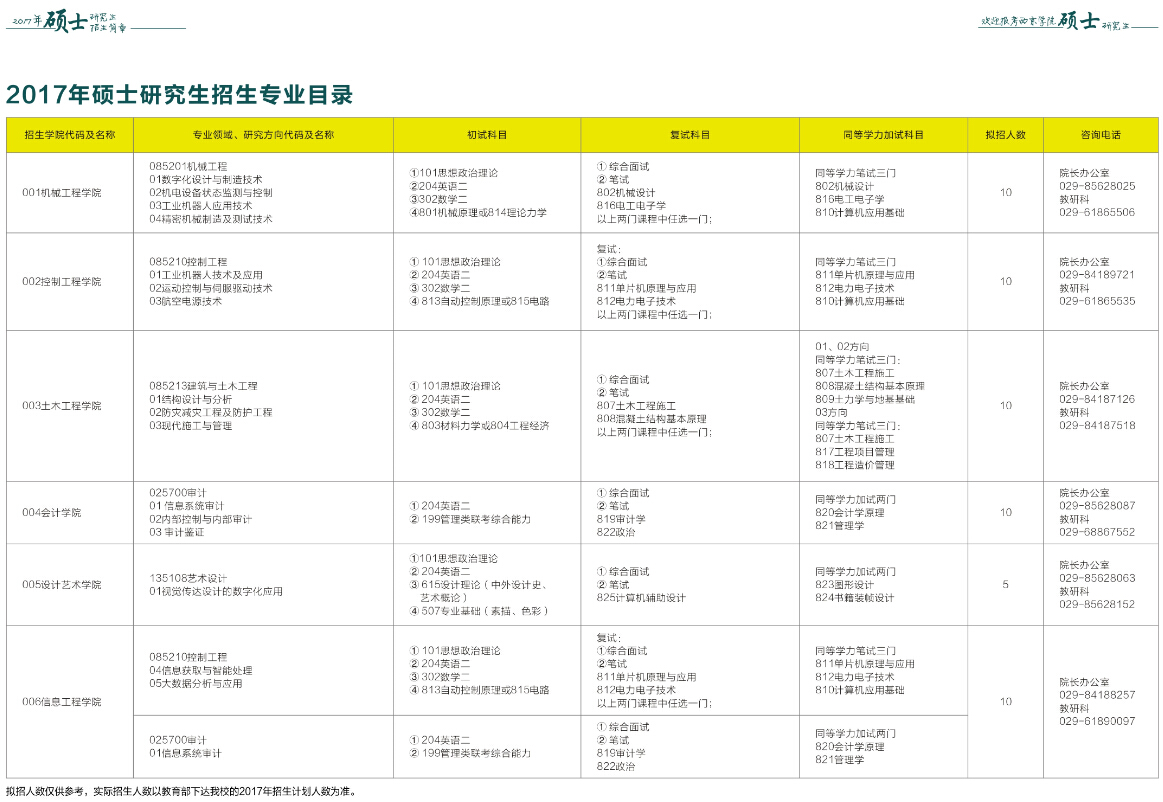Click 01工业机器人技术及应用 direction
The height and width of the screenshot is (802, 1163).
tap(205, 275)
